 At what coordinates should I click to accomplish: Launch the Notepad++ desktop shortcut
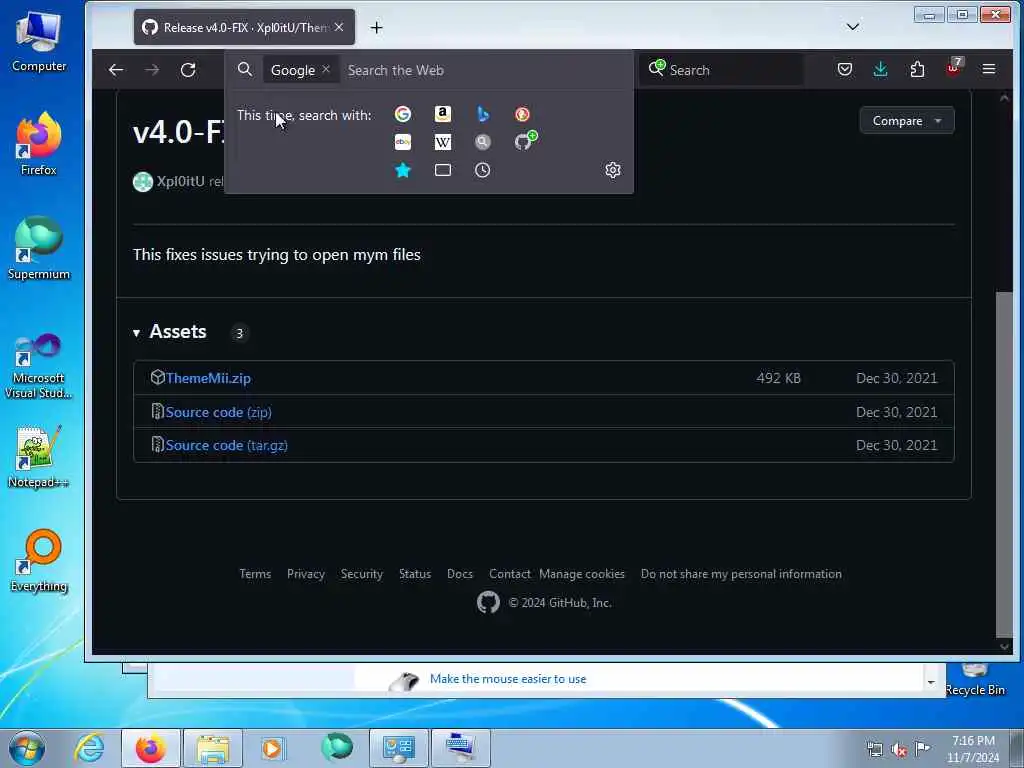coord(39,457)
